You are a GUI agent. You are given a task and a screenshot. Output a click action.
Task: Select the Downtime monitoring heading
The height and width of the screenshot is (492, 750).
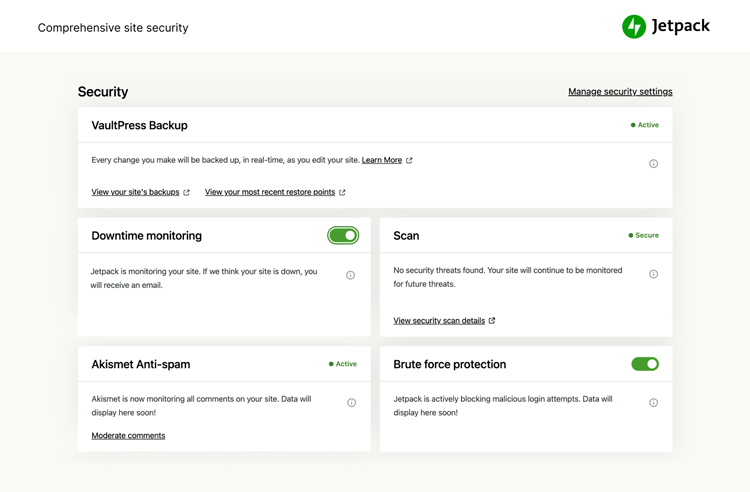[x=146, y=236]
